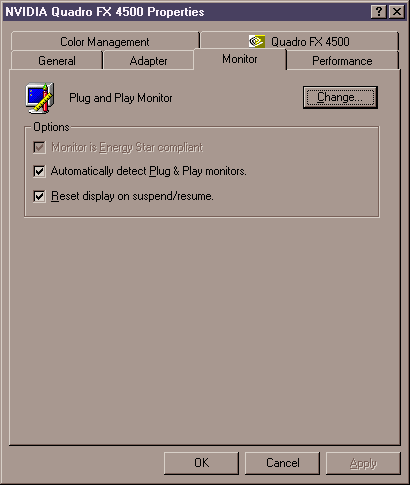
Task: Click the Plug and Play Monitor label
Action: (x=121, y=98)
